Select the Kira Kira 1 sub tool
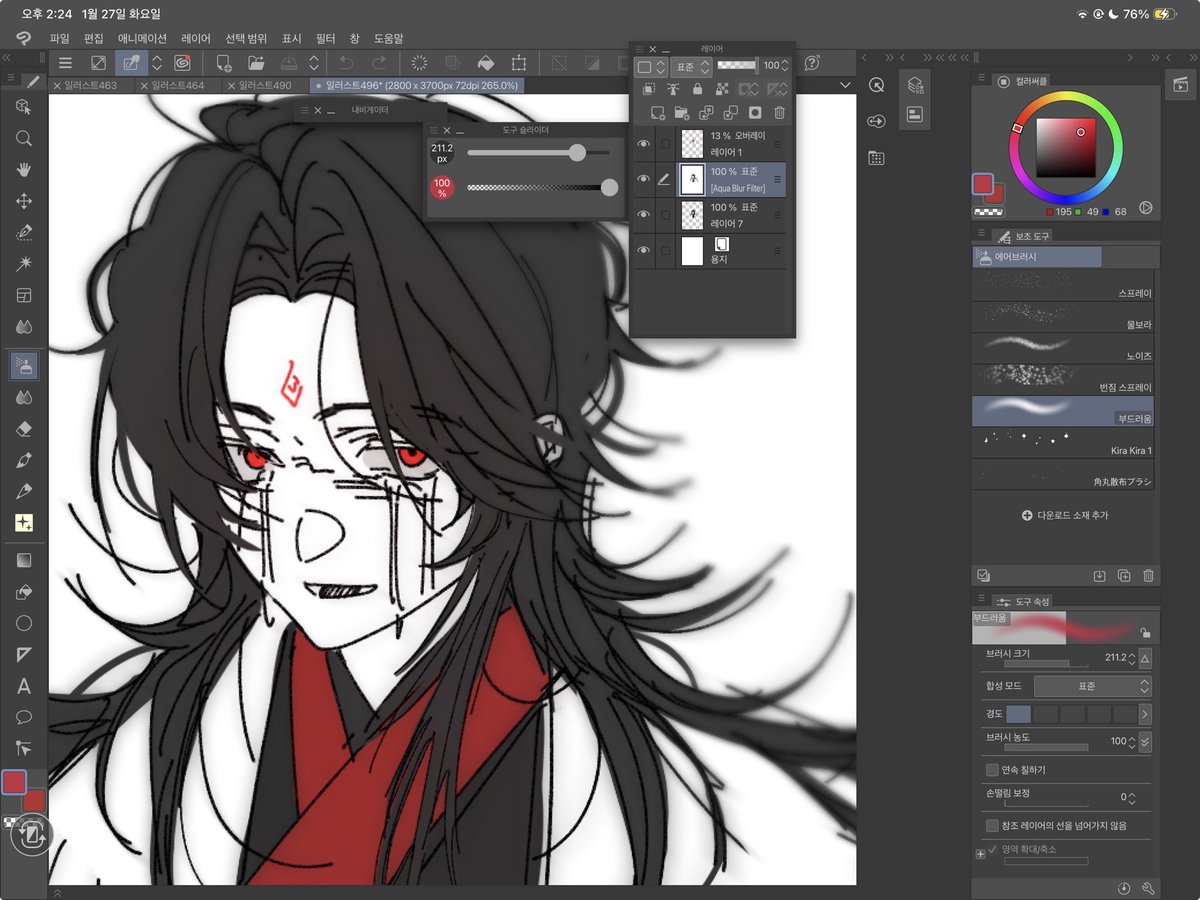Viewport: 1200px width, 900px height. (1063, 442)
